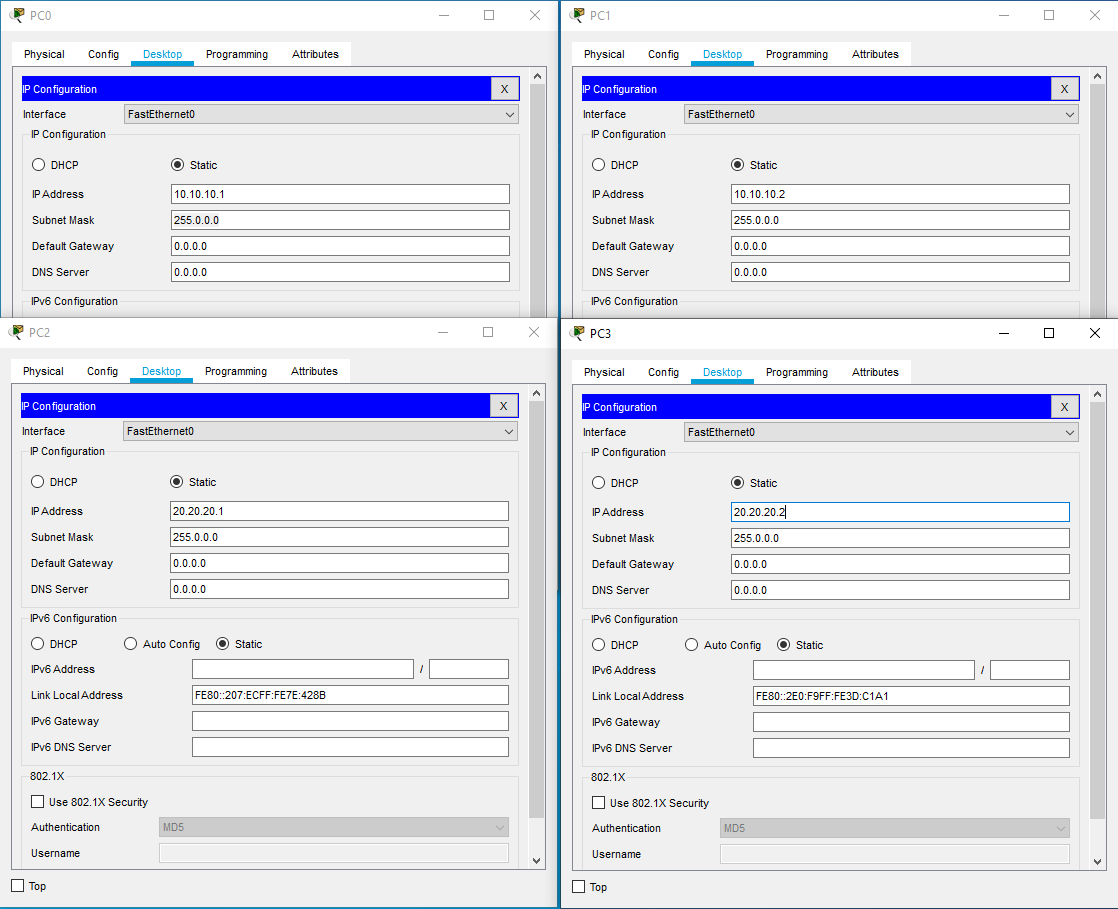Minimize the PC1 window
This screenshot has height=909, width=1118.
1004,15
